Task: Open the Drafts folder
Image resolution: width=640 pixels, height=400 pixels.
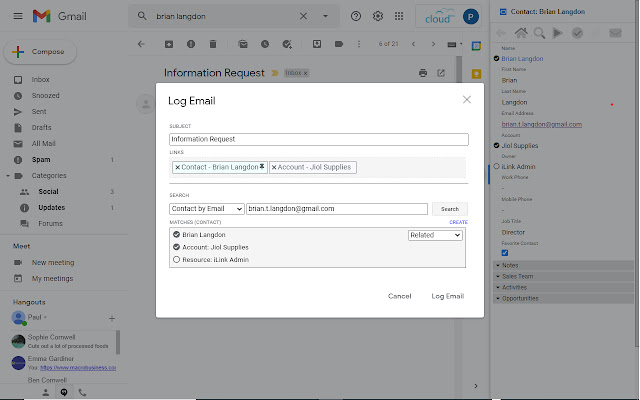Action: [x=42, y=127]
